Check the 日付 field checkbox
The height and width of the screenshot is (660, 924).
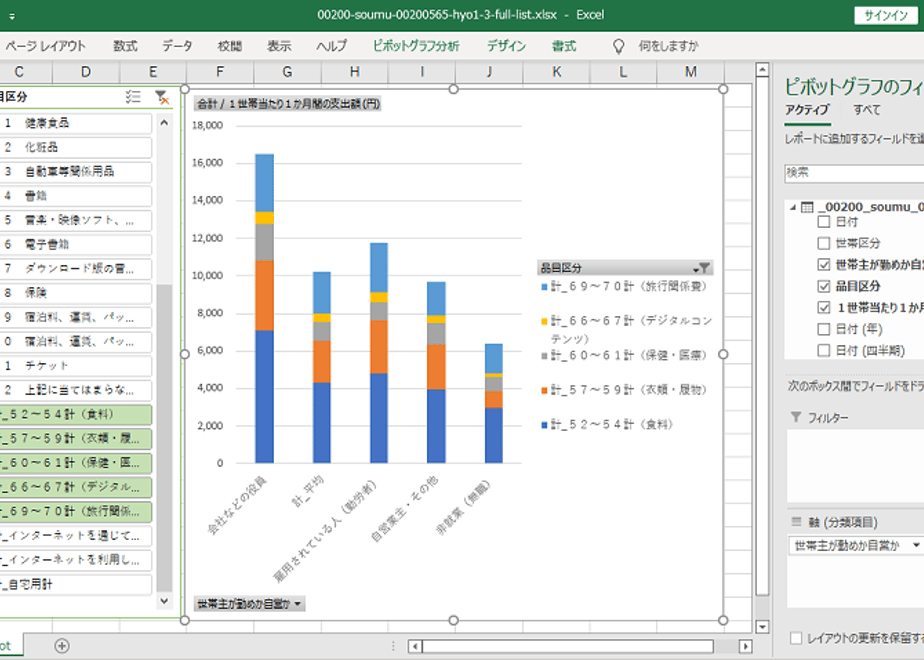click(824, 222)
